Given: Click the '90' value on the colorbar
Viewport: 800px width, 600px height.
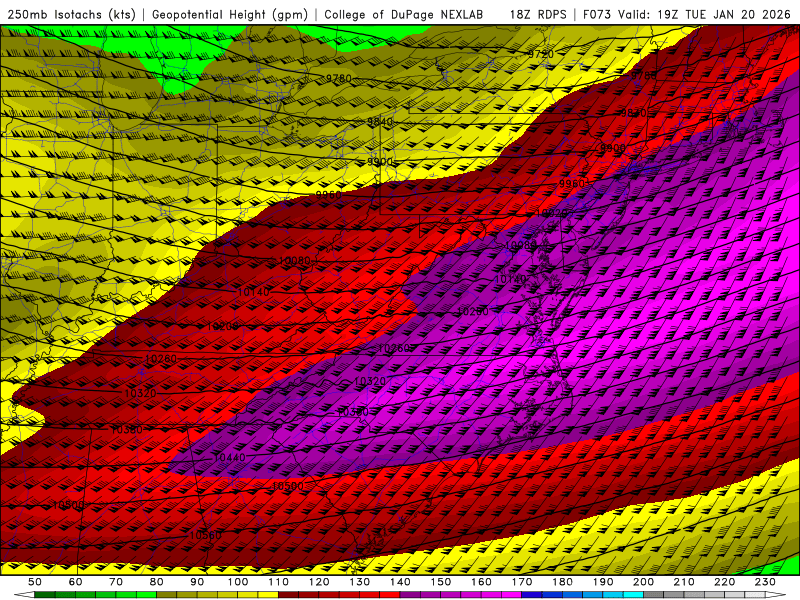Looking at the screenshot, I should pyautogui.click(x=197, y=582).
